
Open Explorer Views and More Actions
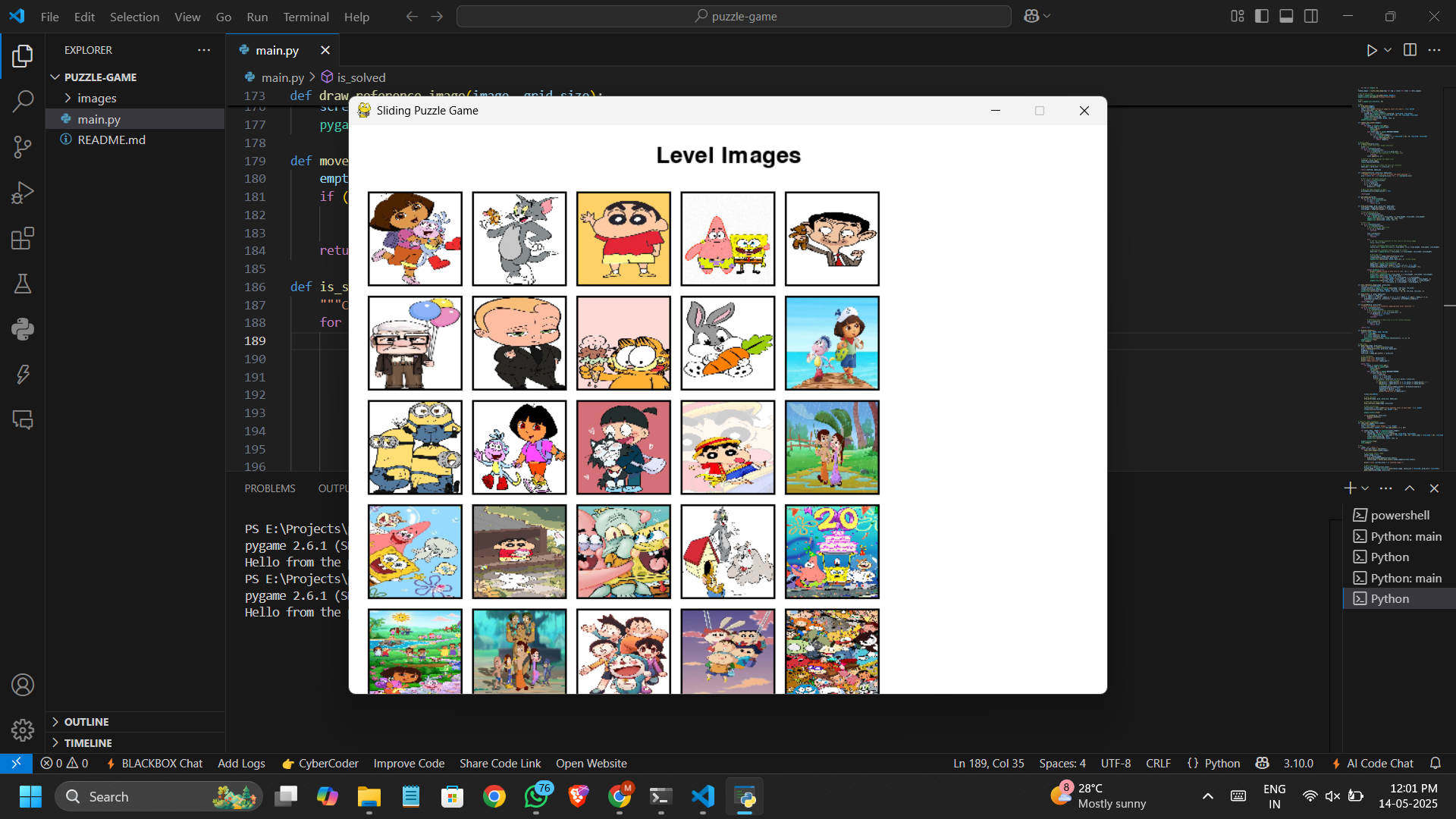[x=204, y=50]
